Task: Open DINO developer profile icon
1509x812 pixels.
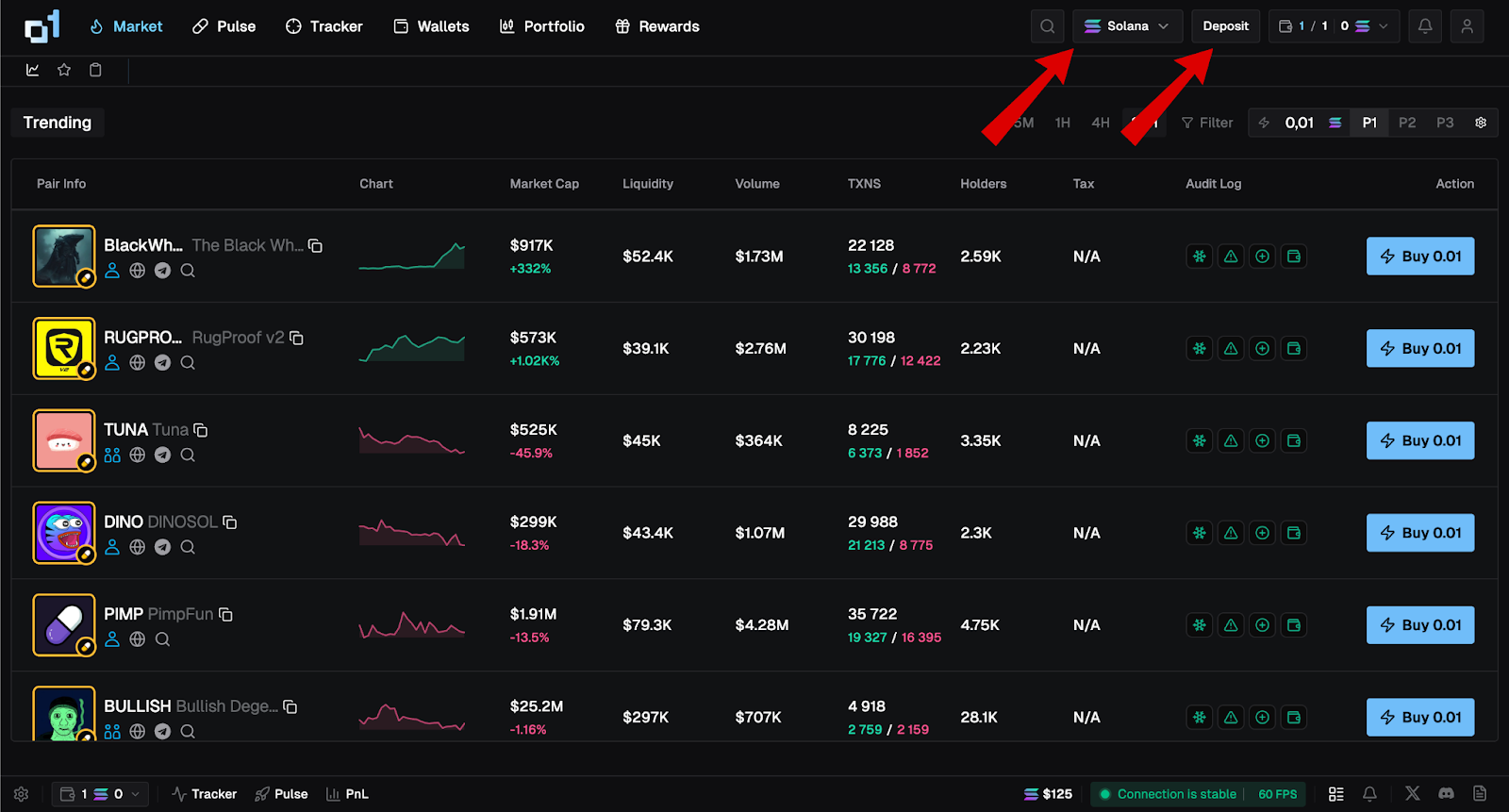Action: pos(112,547)
